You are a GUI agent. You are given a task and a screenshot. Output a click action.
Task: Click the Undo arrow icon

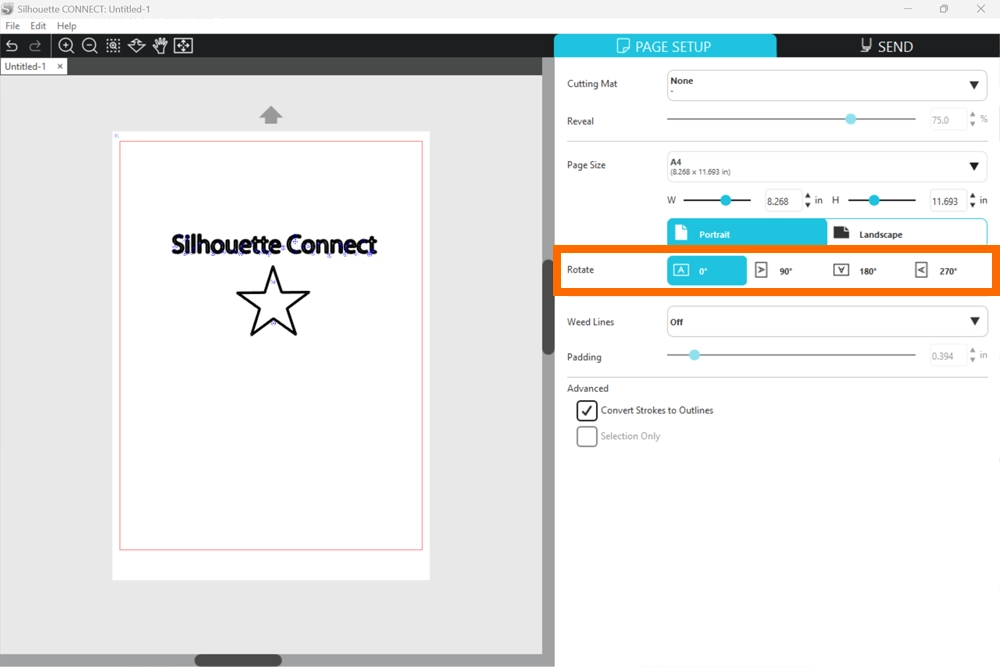point(12,46)
